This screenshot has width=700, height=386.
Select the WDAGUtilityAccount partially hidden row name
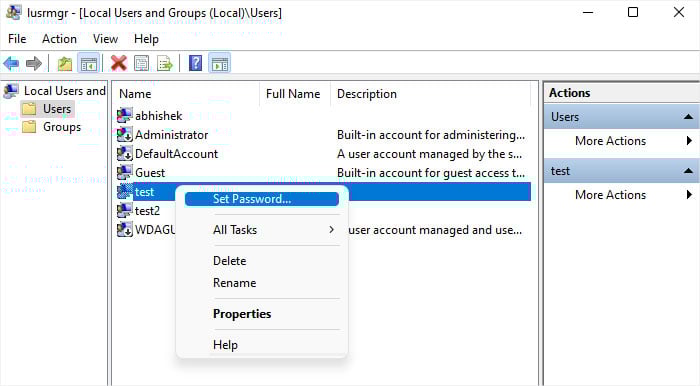[x=155, y=230]
